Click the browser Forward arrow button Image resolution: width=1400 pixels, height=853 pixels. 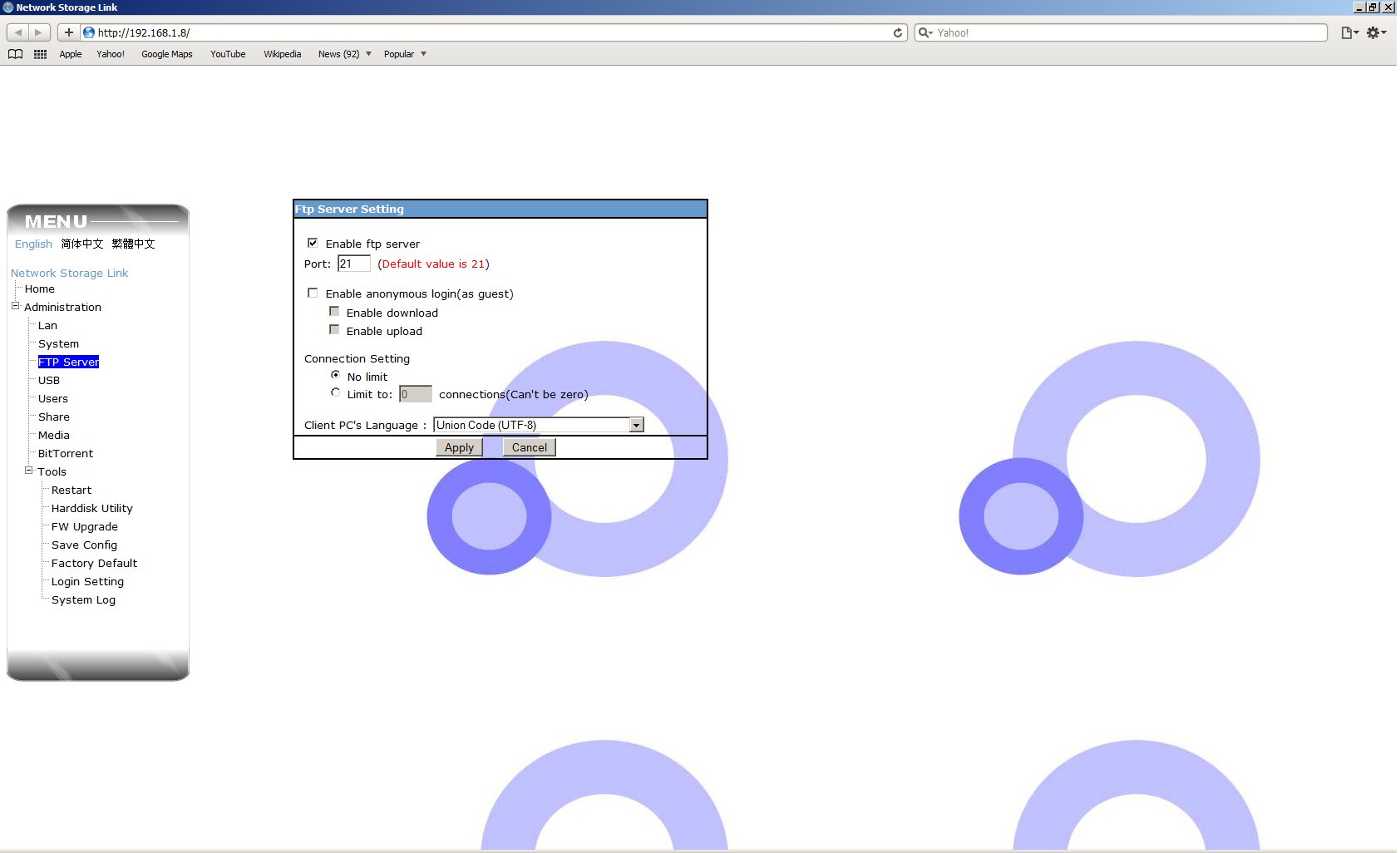pos(38,32)
